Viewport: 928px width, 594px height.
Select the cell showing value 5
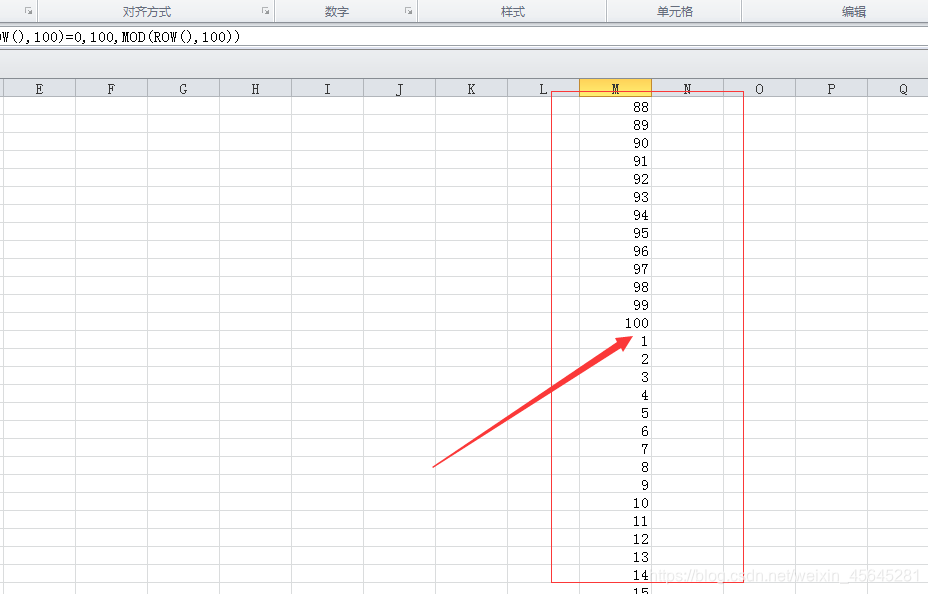coord(616,412)
